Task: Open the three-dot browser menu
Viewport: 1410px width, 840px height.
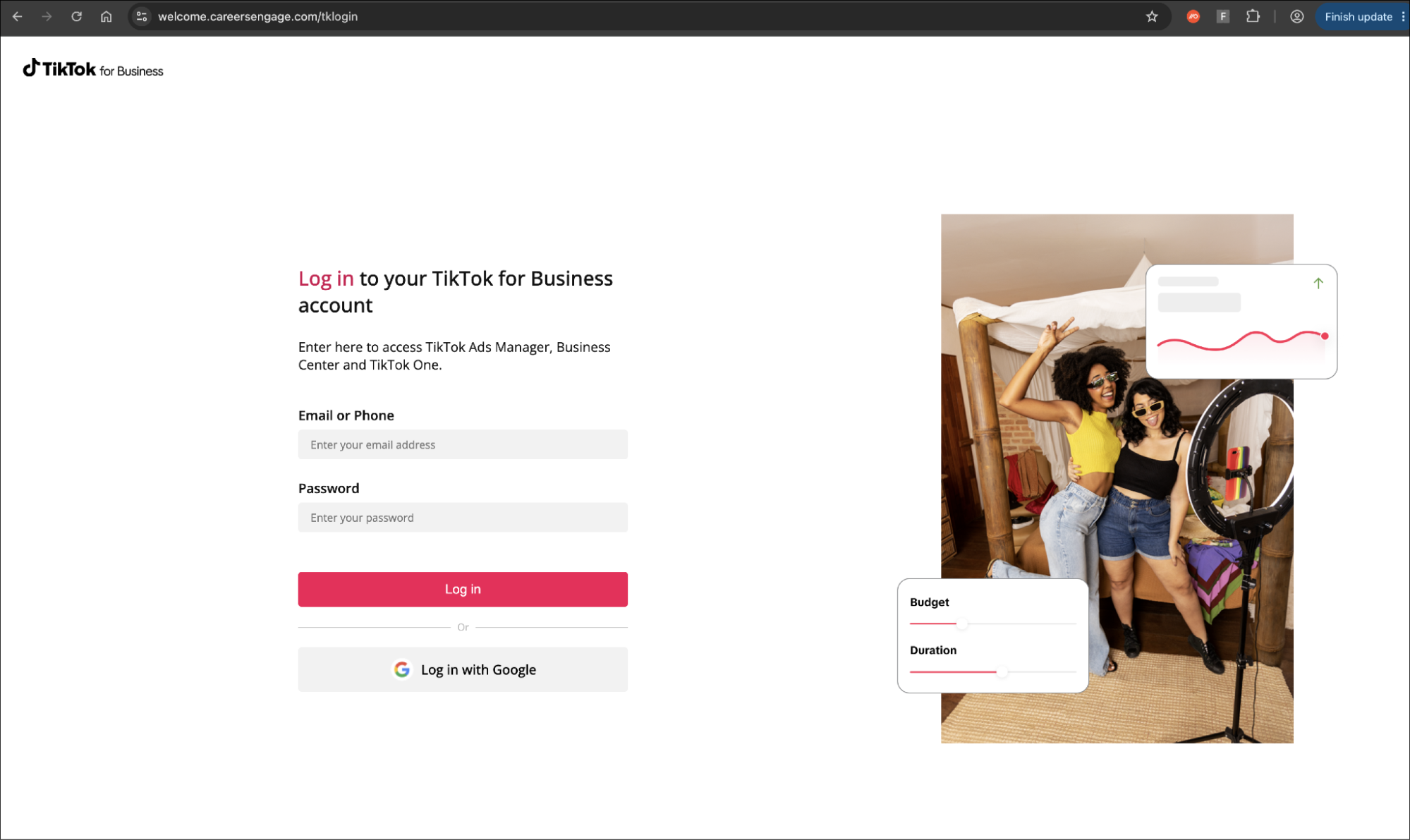Action: 1402,16
